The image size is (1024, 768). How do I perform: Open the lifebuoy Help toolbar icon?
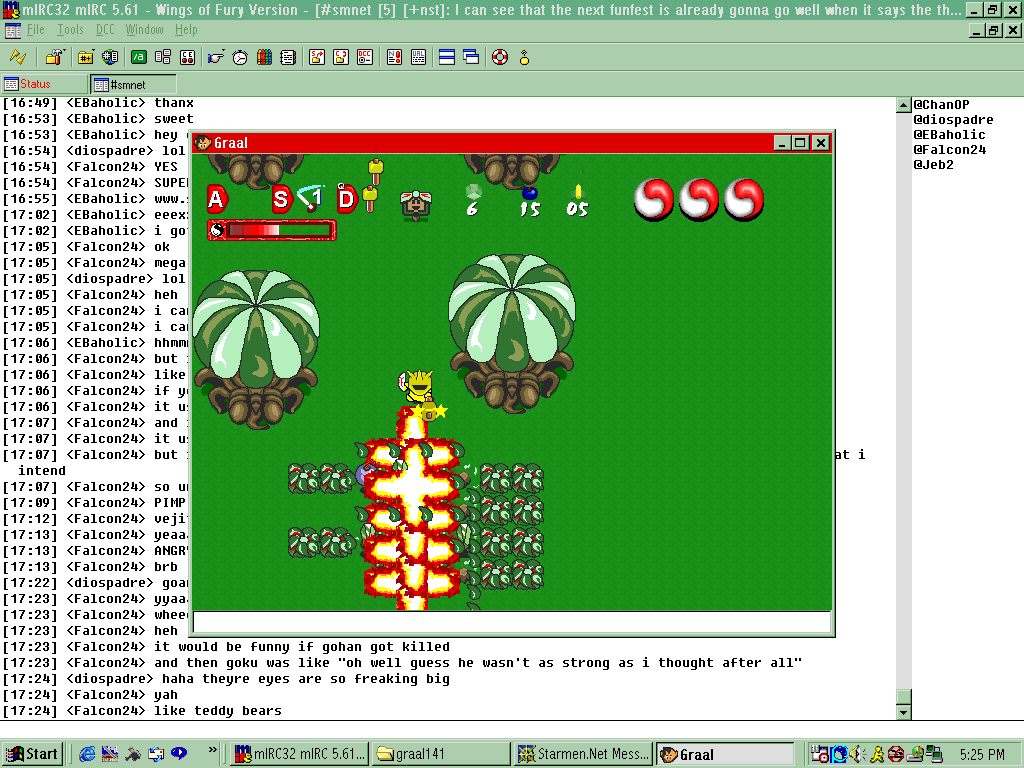tap(500, 57)
